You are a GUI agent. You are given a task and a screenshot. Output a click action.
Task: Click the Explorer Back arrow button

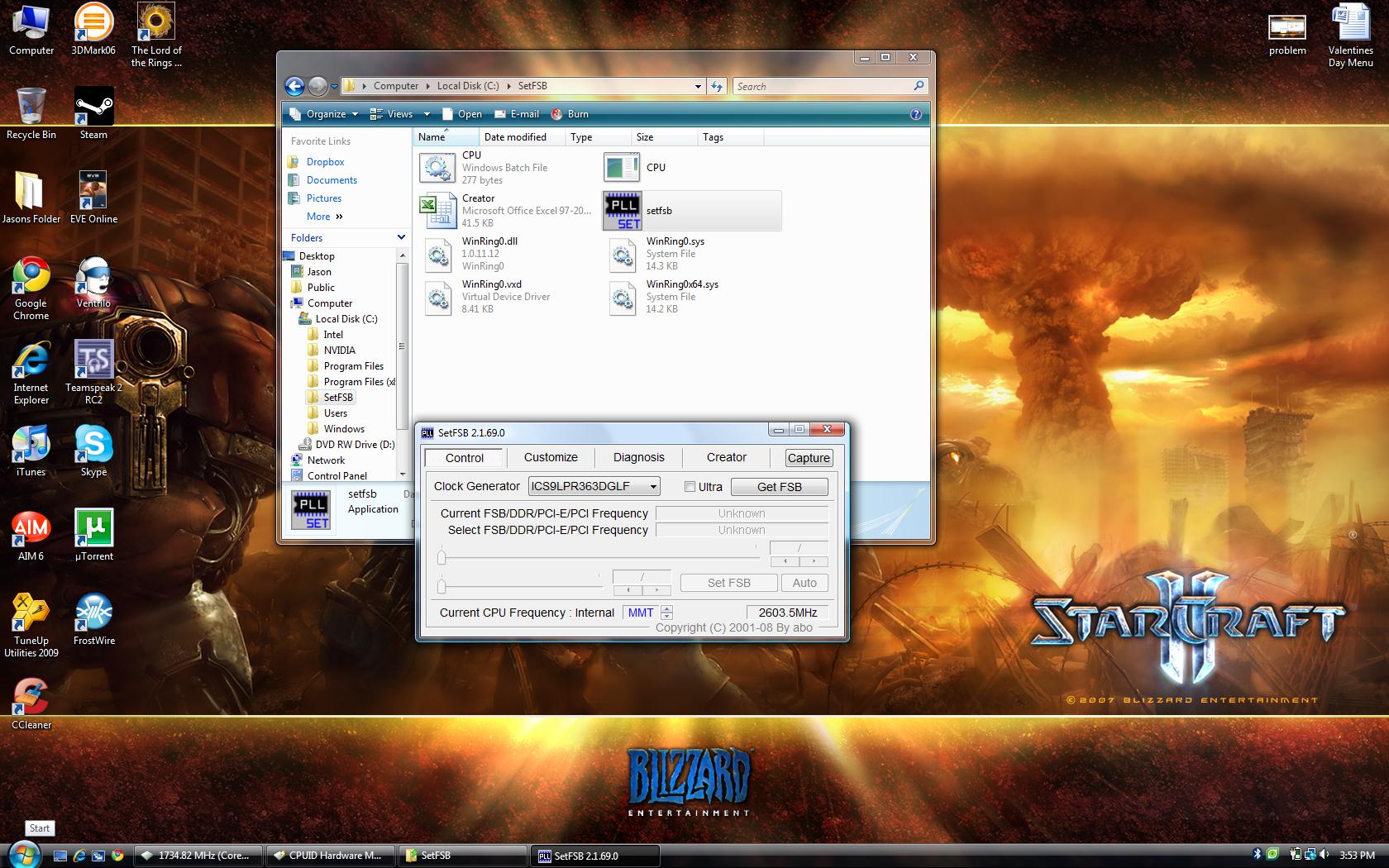tap(294, 86)
